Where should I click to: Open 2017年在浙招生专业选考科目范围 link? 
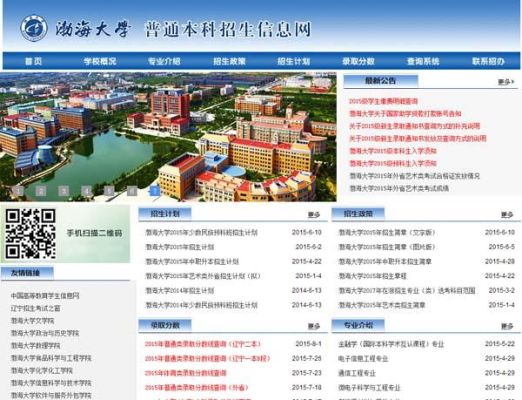[407, 291]
